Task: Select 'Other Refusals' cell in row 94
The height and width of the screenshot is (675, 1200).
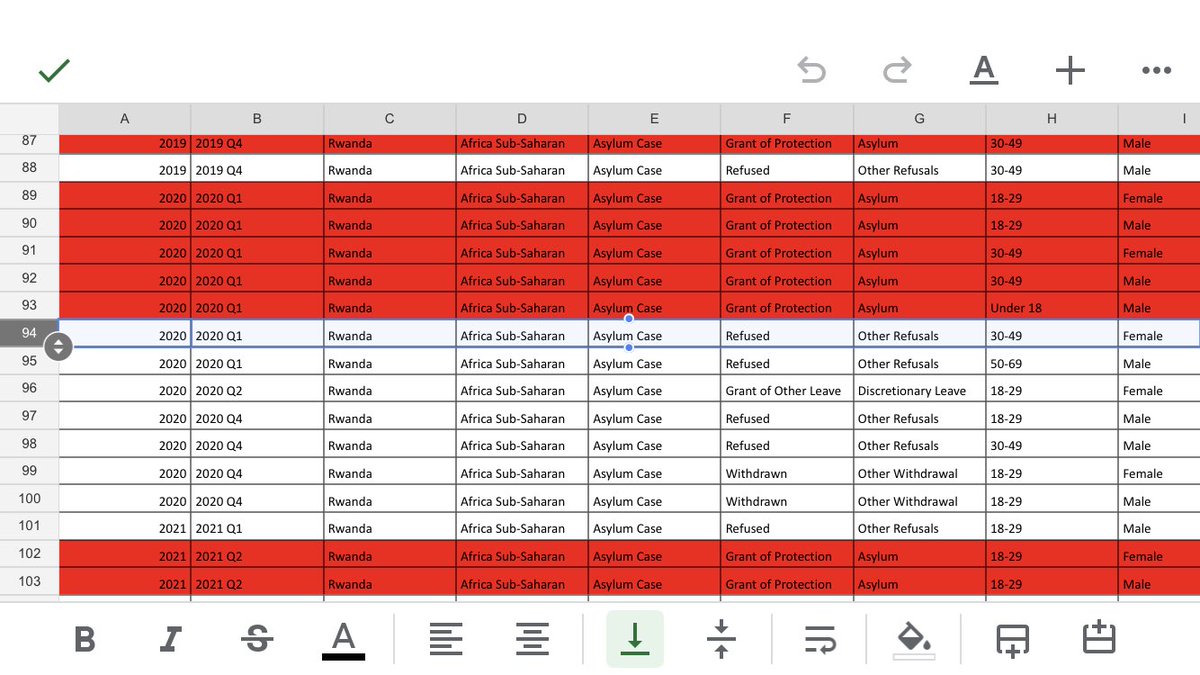Action: click(920, 335)
